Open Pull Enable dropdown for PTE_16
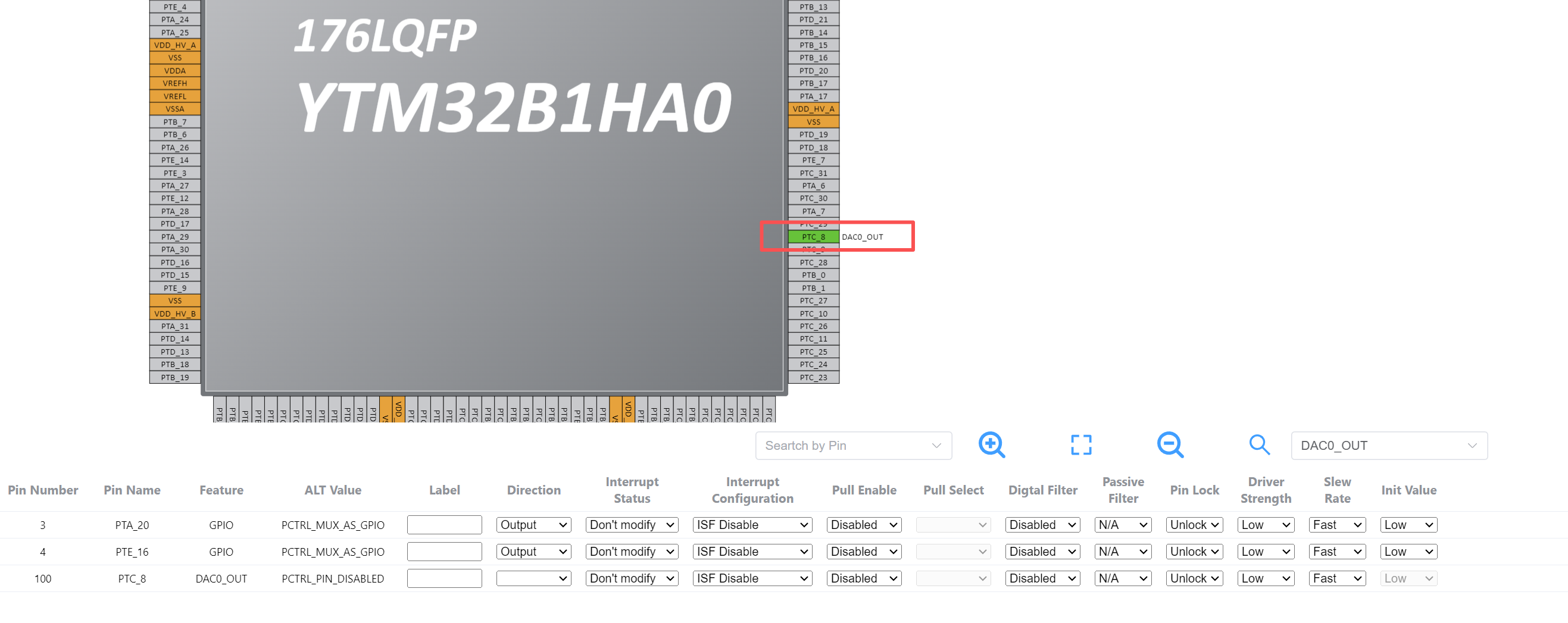Viewport: 1568px width, 623px height. click(863, 551)
